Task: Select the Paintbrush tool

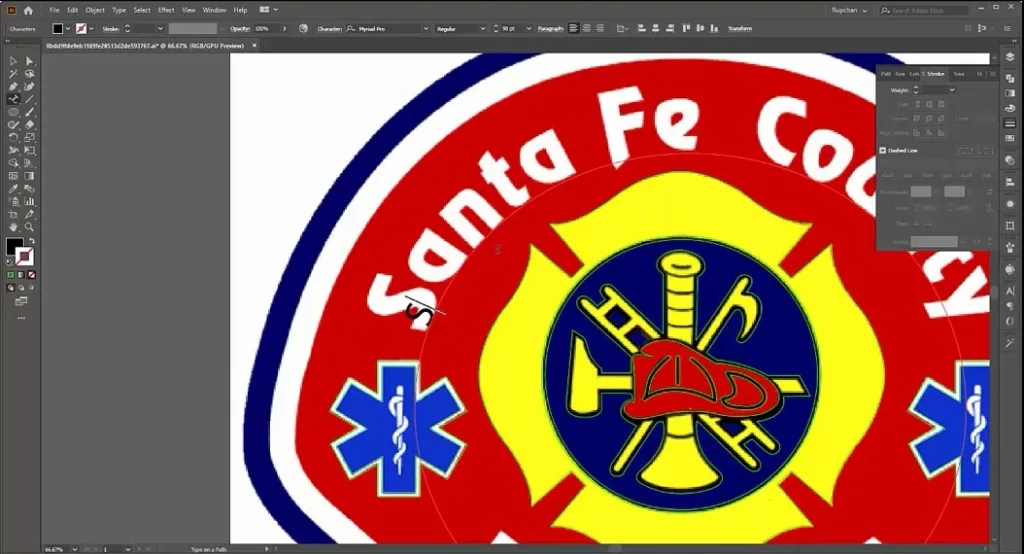Action: pos(29,112)
